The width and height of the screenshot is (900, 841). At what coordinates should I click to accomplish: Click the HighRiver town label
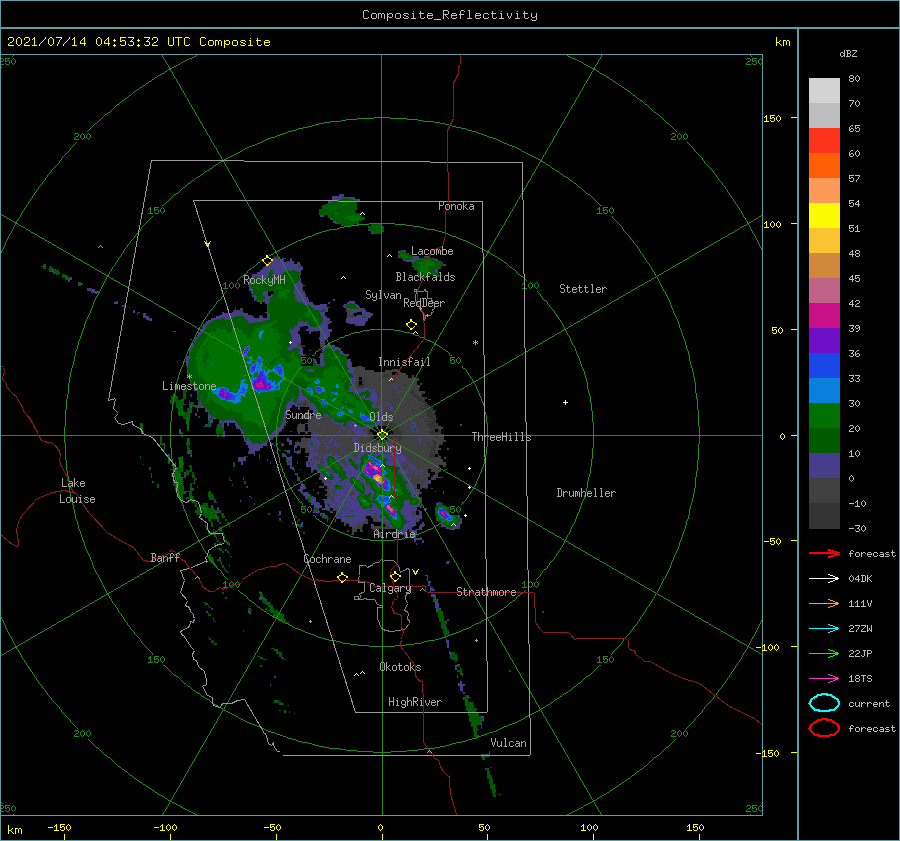(414, 702)
